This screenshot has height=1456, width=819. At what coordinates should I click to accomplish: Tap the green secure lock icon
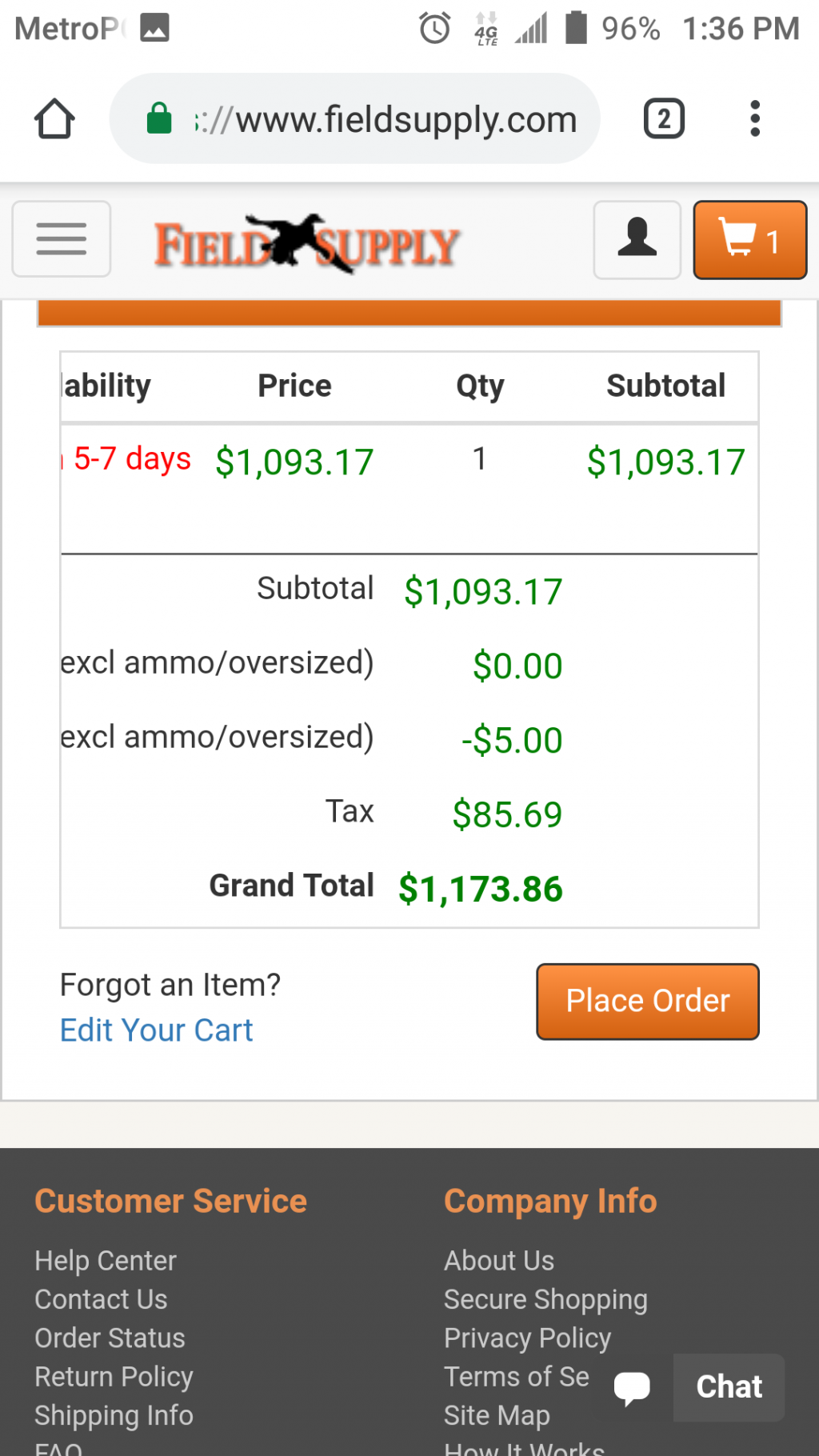coord(159,119)
